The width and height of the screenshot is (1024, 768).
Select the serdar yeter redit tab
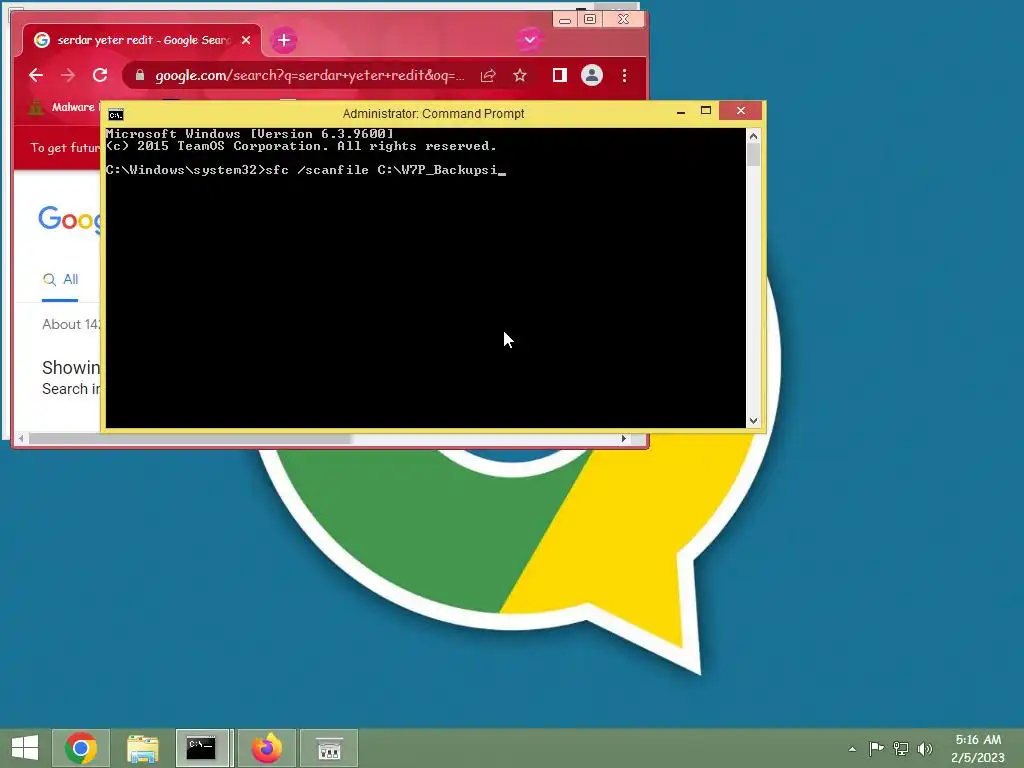pos(142,40)
